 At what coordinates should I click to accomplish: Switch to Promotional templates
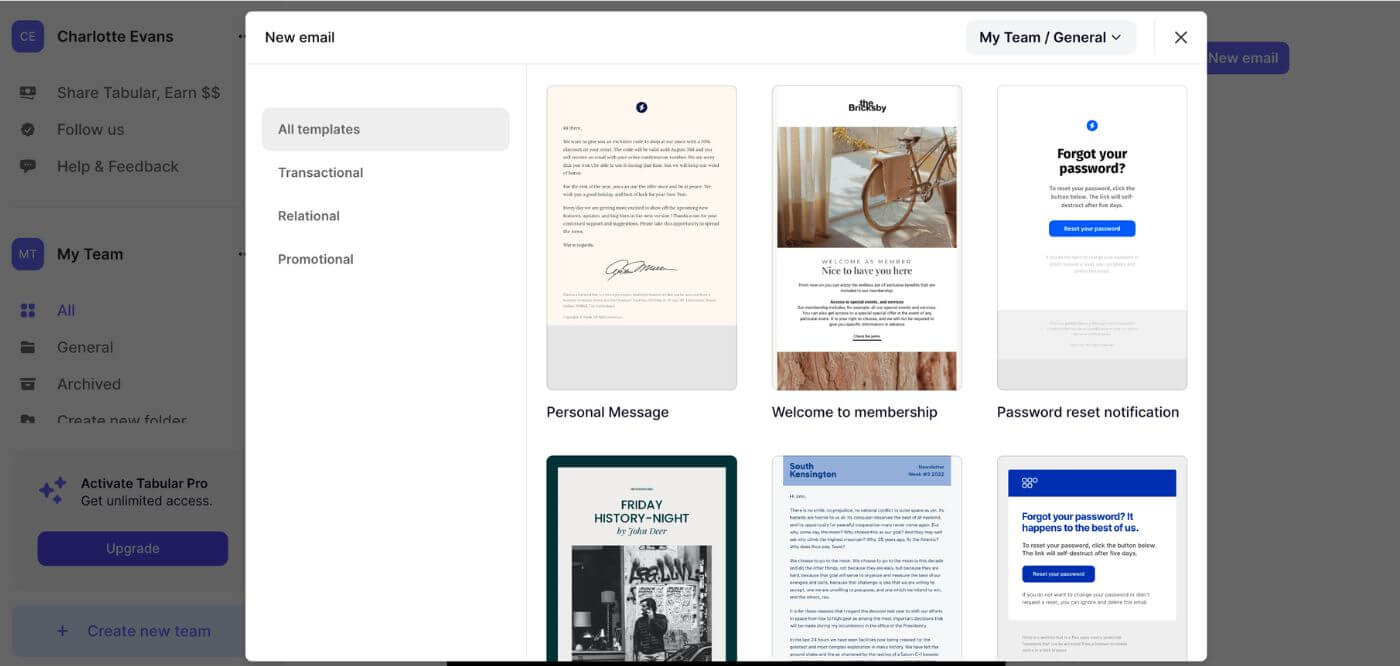coord(316,259)
